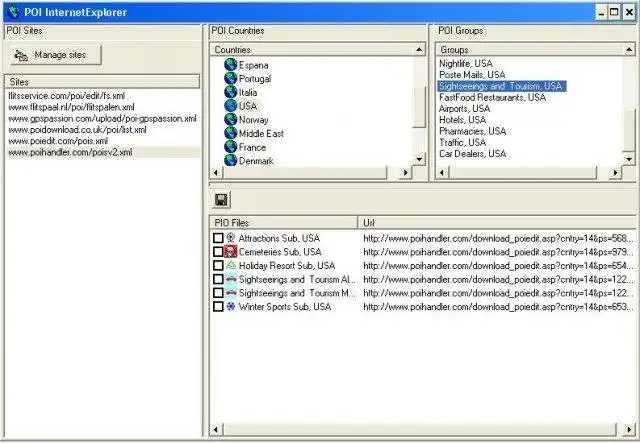Select the Poste Mails, USA group
Image resolution: width=640 pixels, height=443 pixels.
(x=472, y=75)
